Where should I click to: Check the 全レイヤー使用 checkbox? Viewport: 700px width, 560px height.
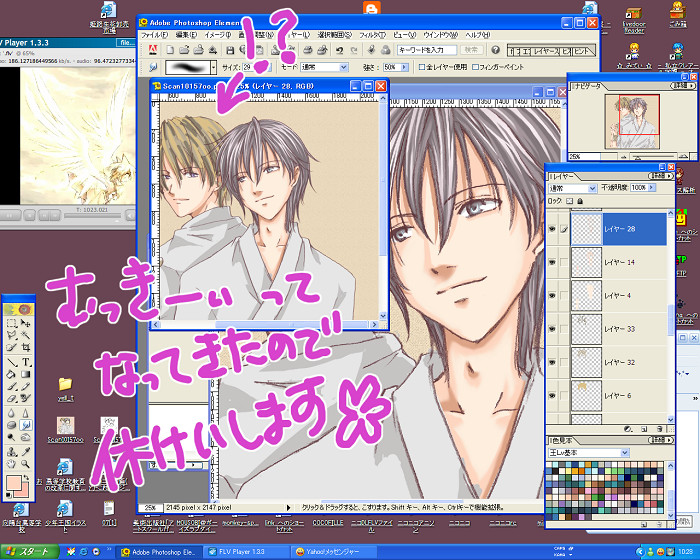point(421,67)
